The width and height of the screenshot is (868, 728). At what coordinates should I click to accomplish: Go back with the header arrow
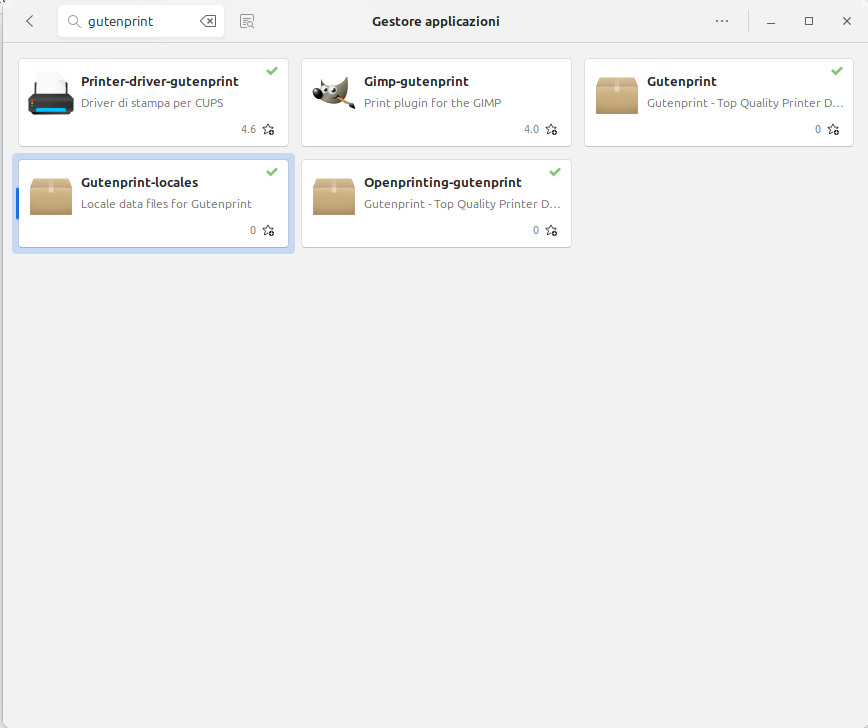click(30, 22)
